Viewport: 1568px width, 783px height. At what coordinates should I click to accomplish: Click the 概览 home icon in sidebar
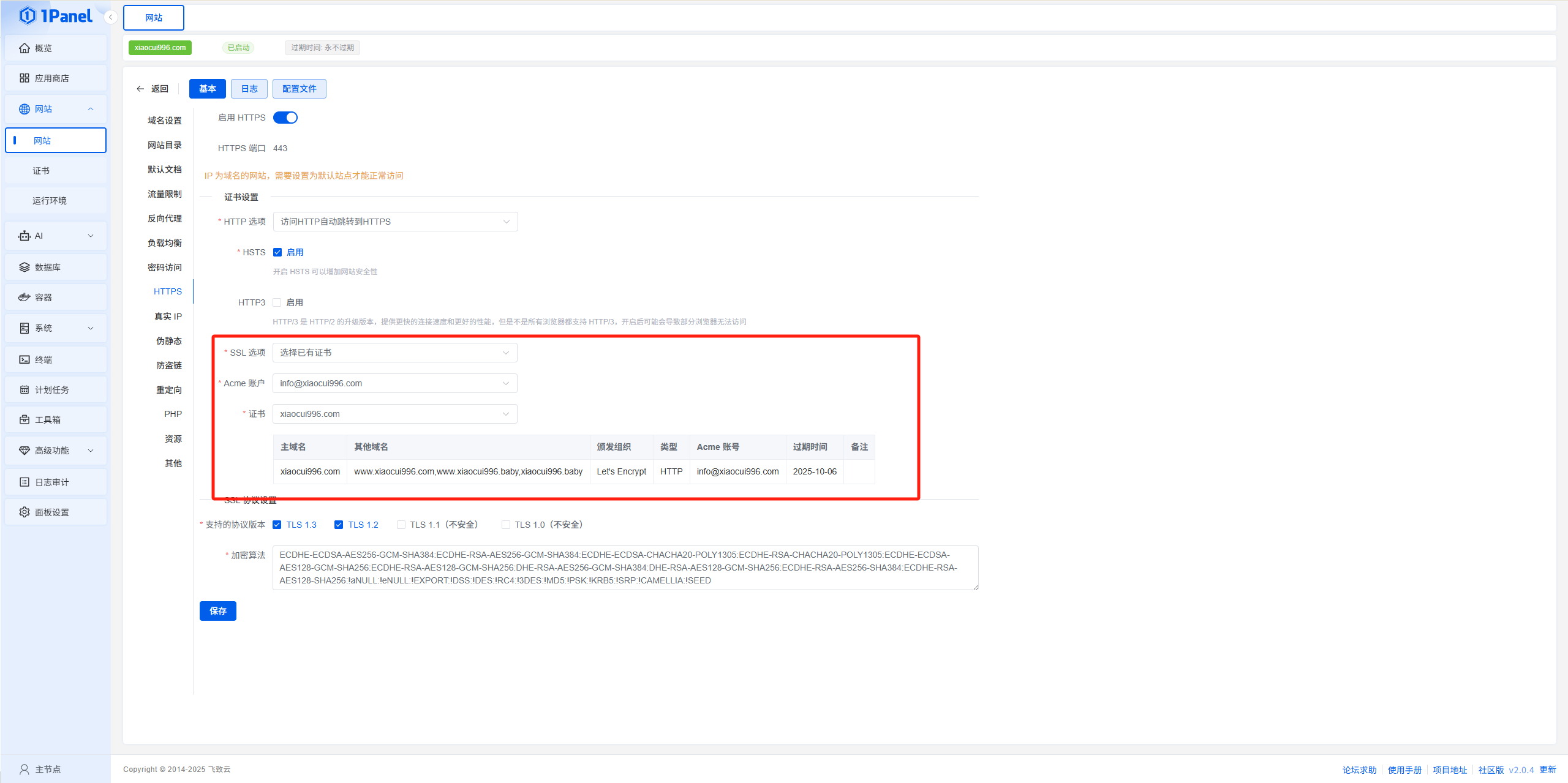[24, 48]
